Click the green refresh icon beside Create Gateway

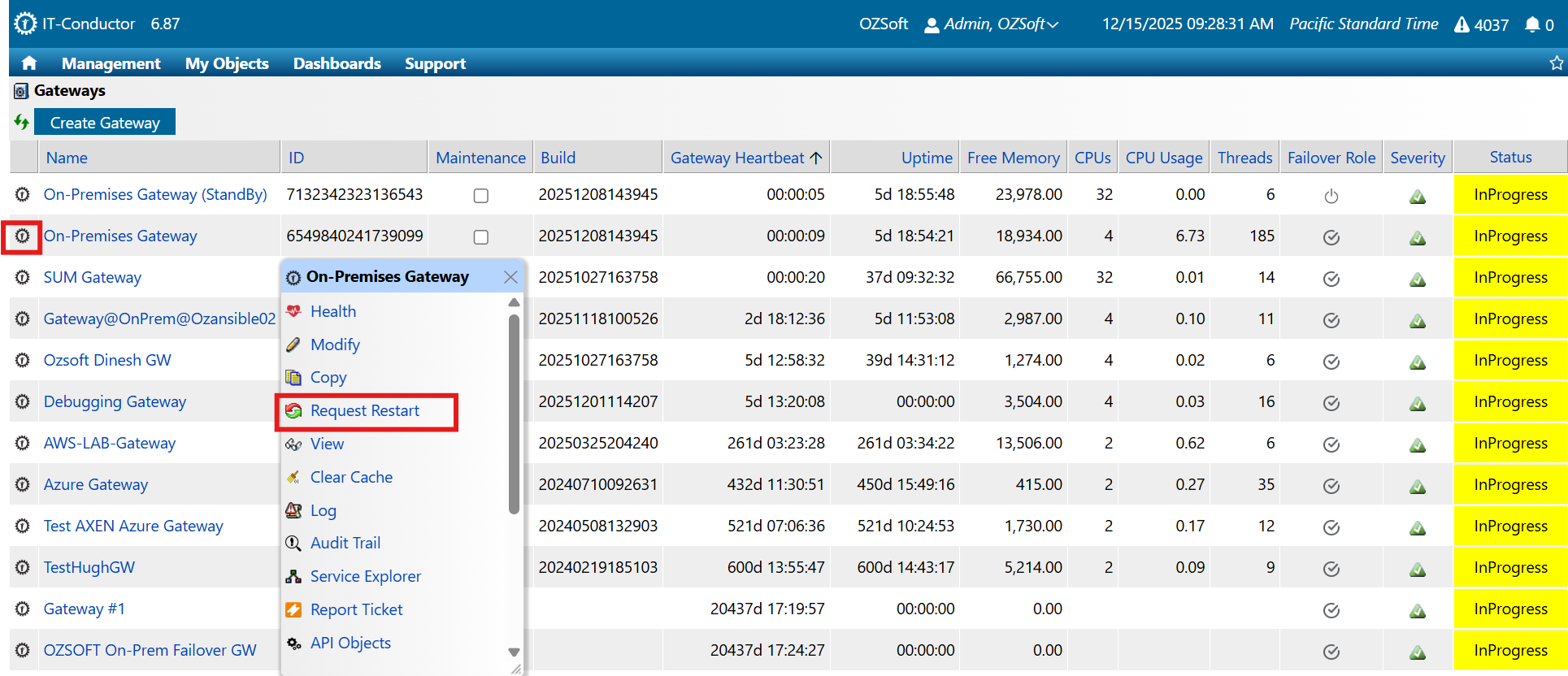(21, 123)
